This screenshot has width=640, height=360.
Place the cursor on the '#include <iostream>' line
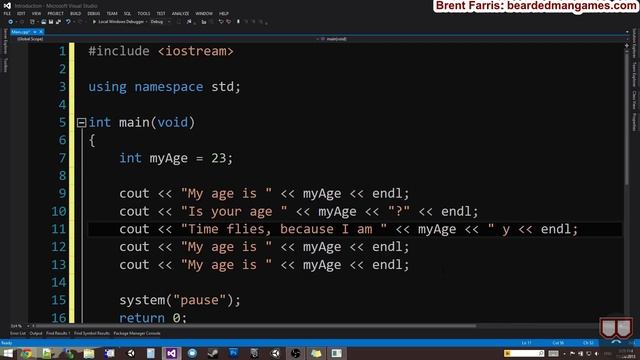click(161, 51)
